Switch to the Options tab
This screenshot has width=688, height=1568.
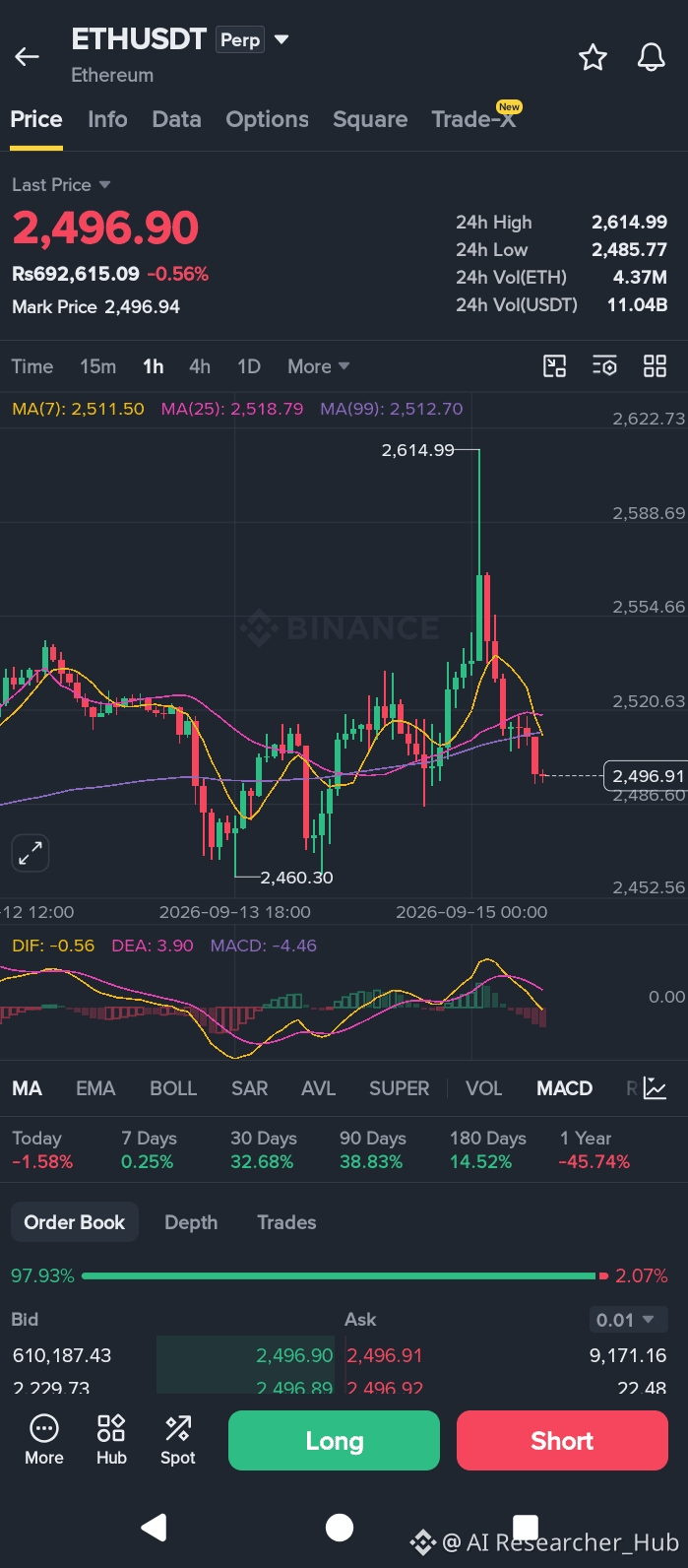(x=268, y=119)
